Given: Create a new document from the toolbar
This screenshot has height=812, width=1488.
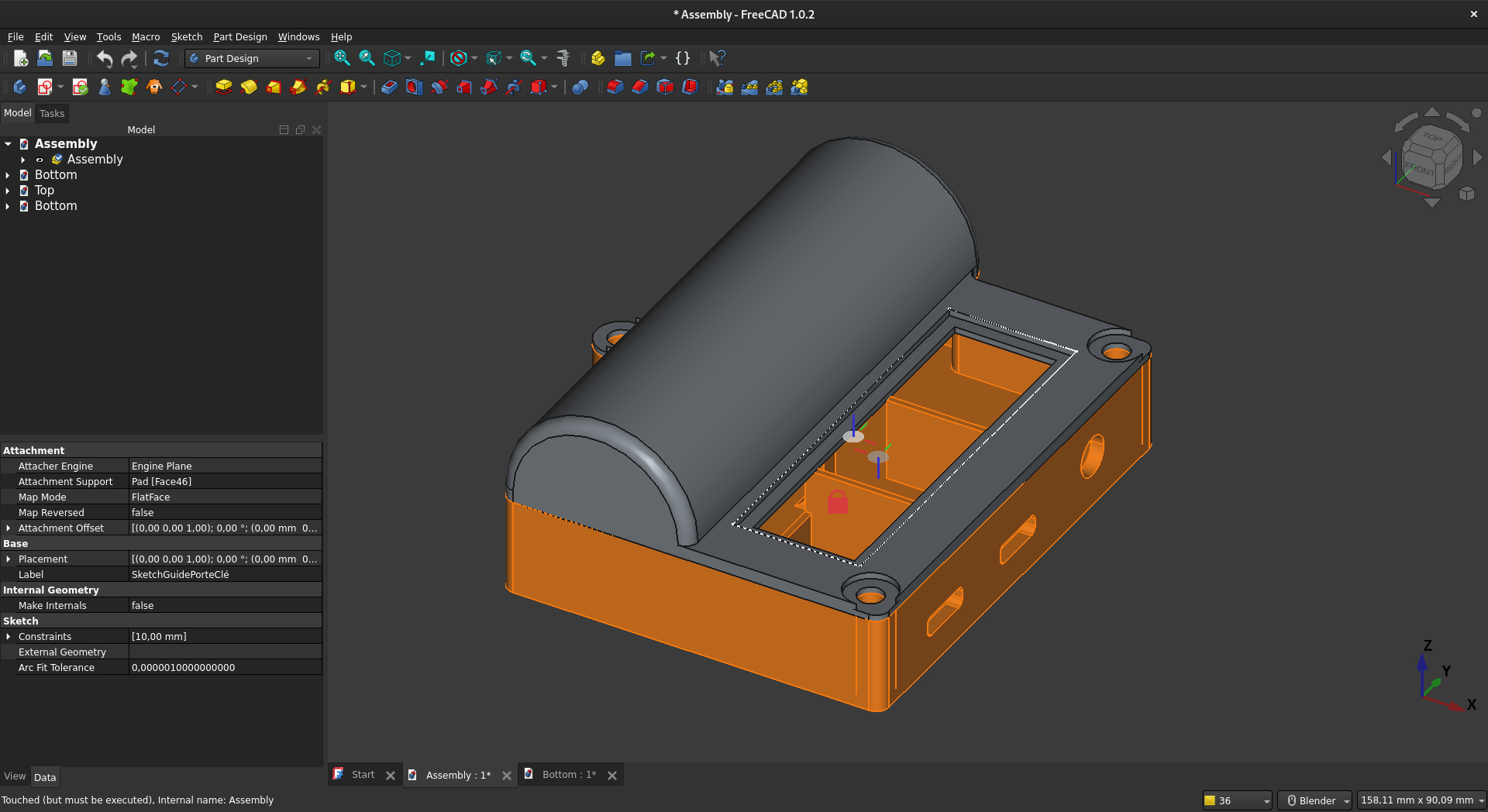Looking at the screenshot, I should (x=21, y=58).
